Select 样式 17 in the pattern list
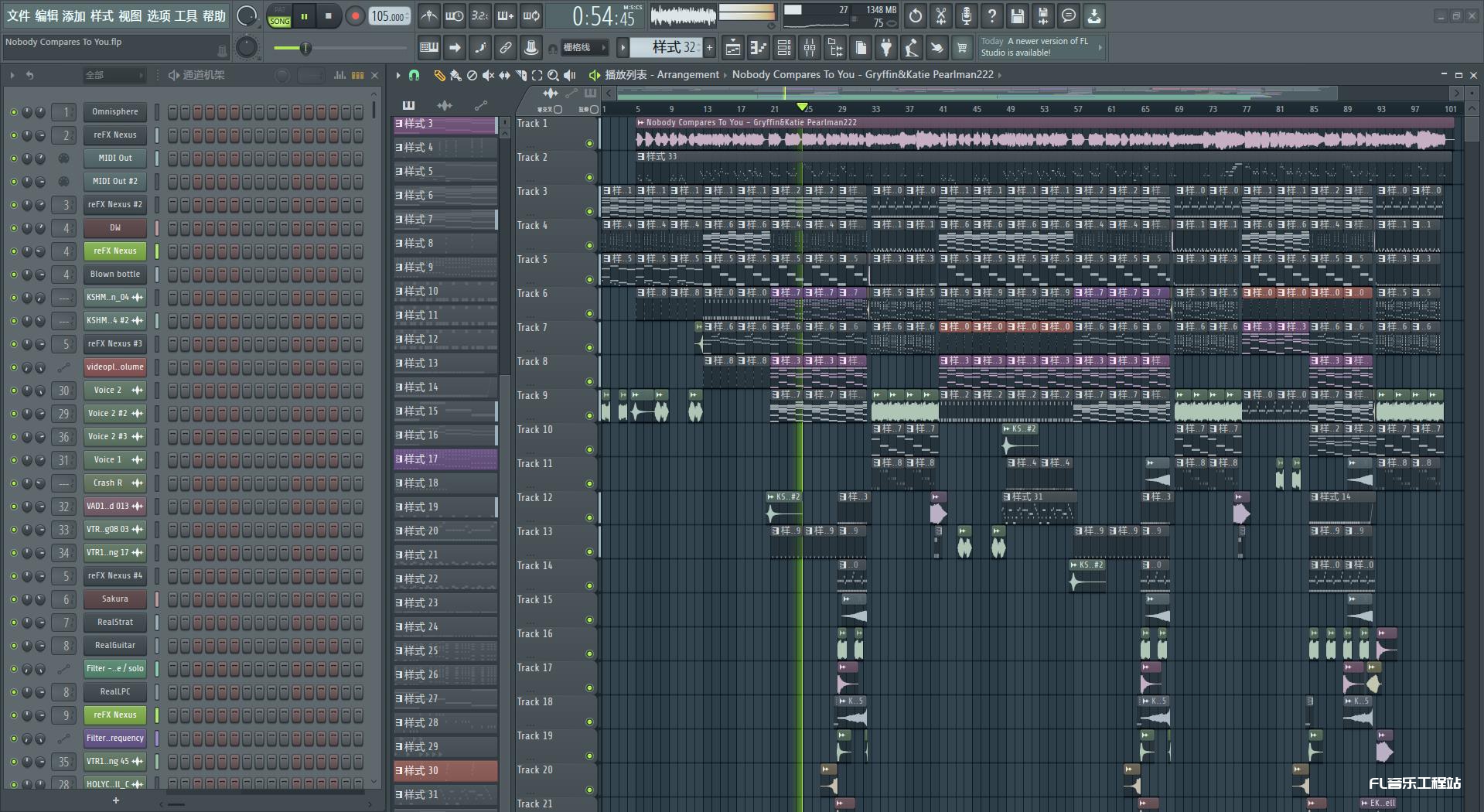Image resolution: width=1484 pixels, height=812 pixels. tap(445, 459)
